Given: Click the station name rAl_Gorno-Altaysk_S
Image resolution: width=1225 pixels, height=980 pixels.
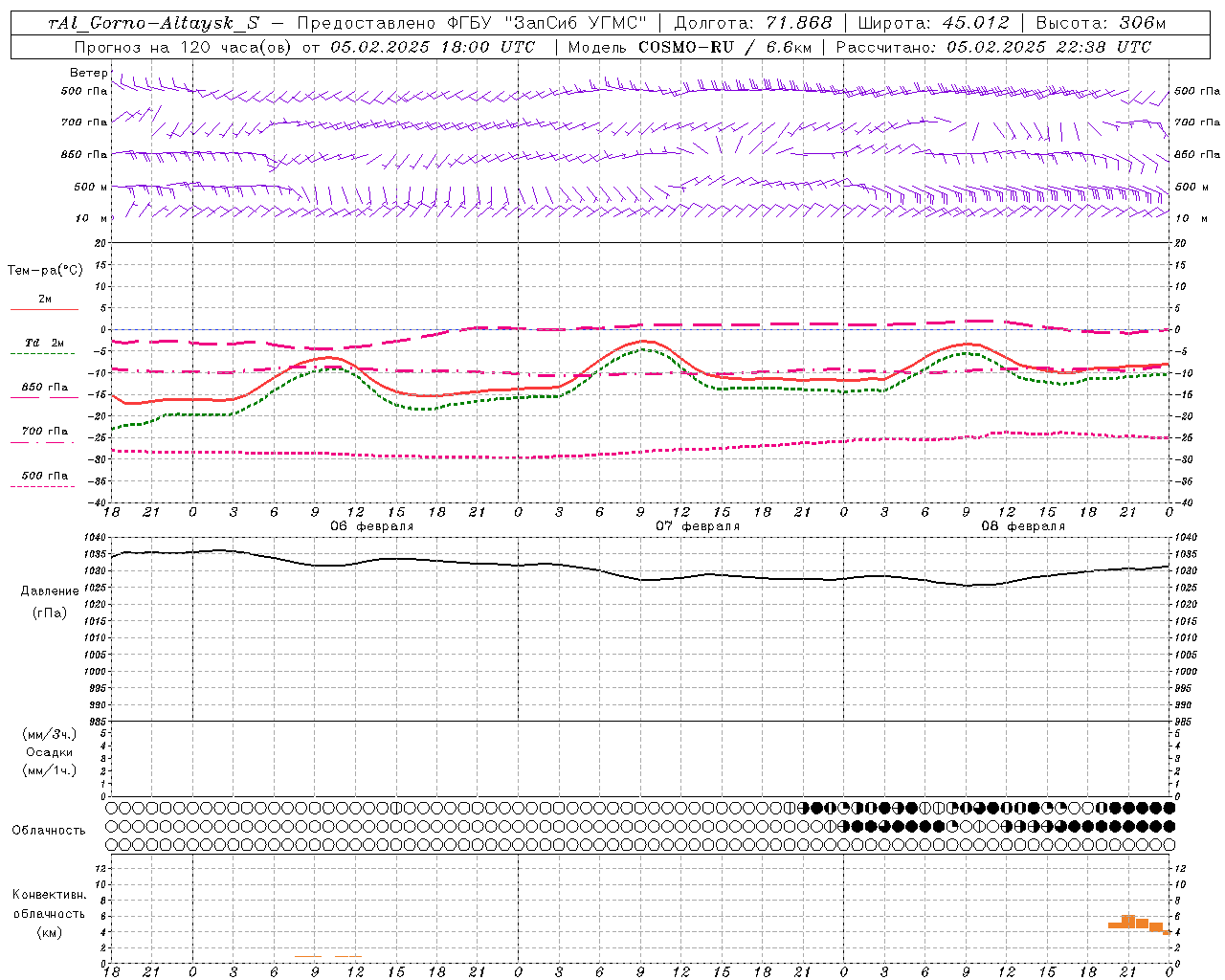Looking at the screenshot, I should (x=154, y=23).
